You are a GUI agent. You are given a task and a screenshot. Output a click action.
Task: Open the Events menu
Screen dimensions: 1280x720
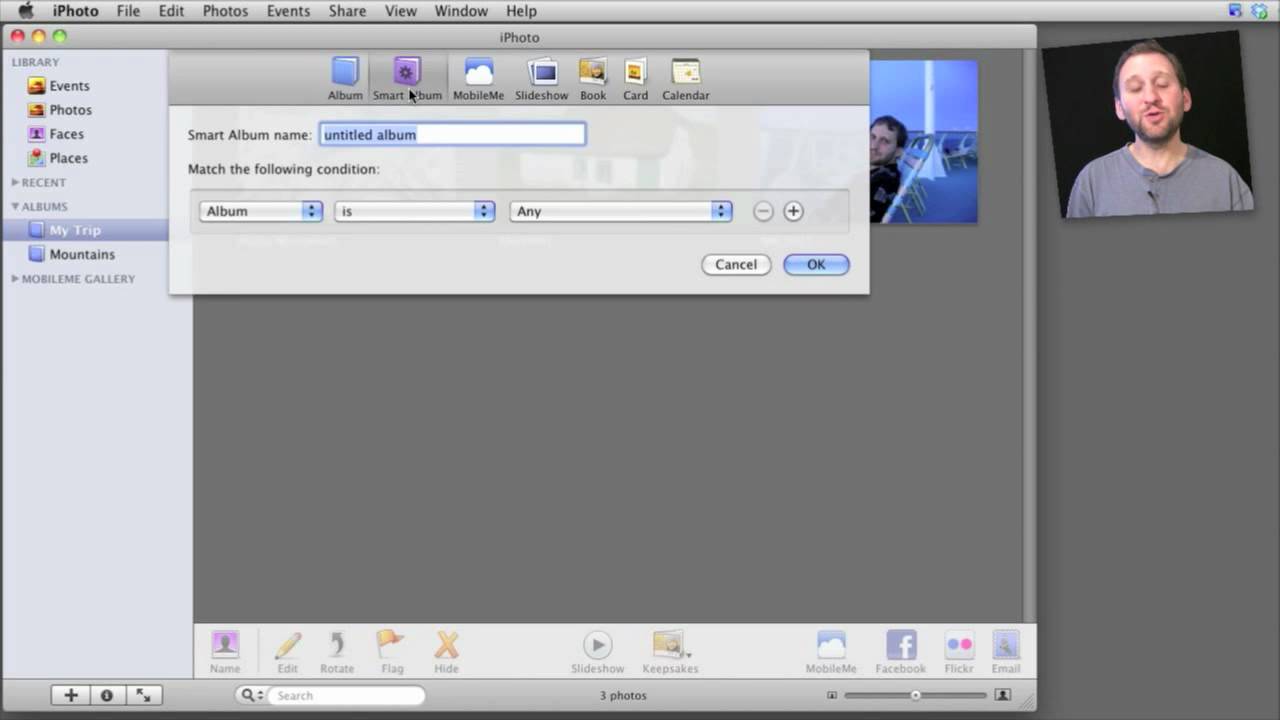(x=288, y=11)
